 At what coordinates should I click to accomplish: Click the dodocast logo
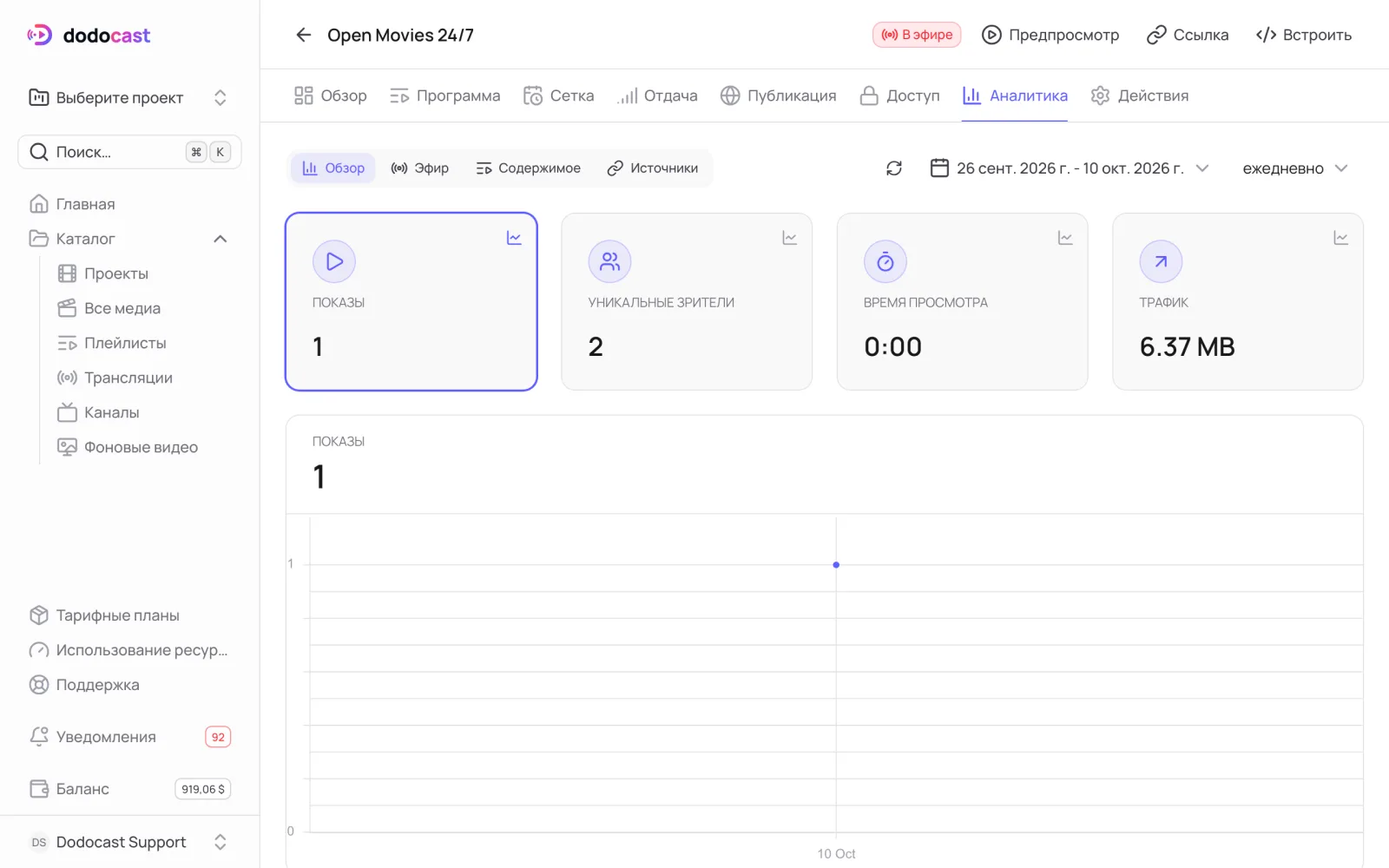[89, 35]
